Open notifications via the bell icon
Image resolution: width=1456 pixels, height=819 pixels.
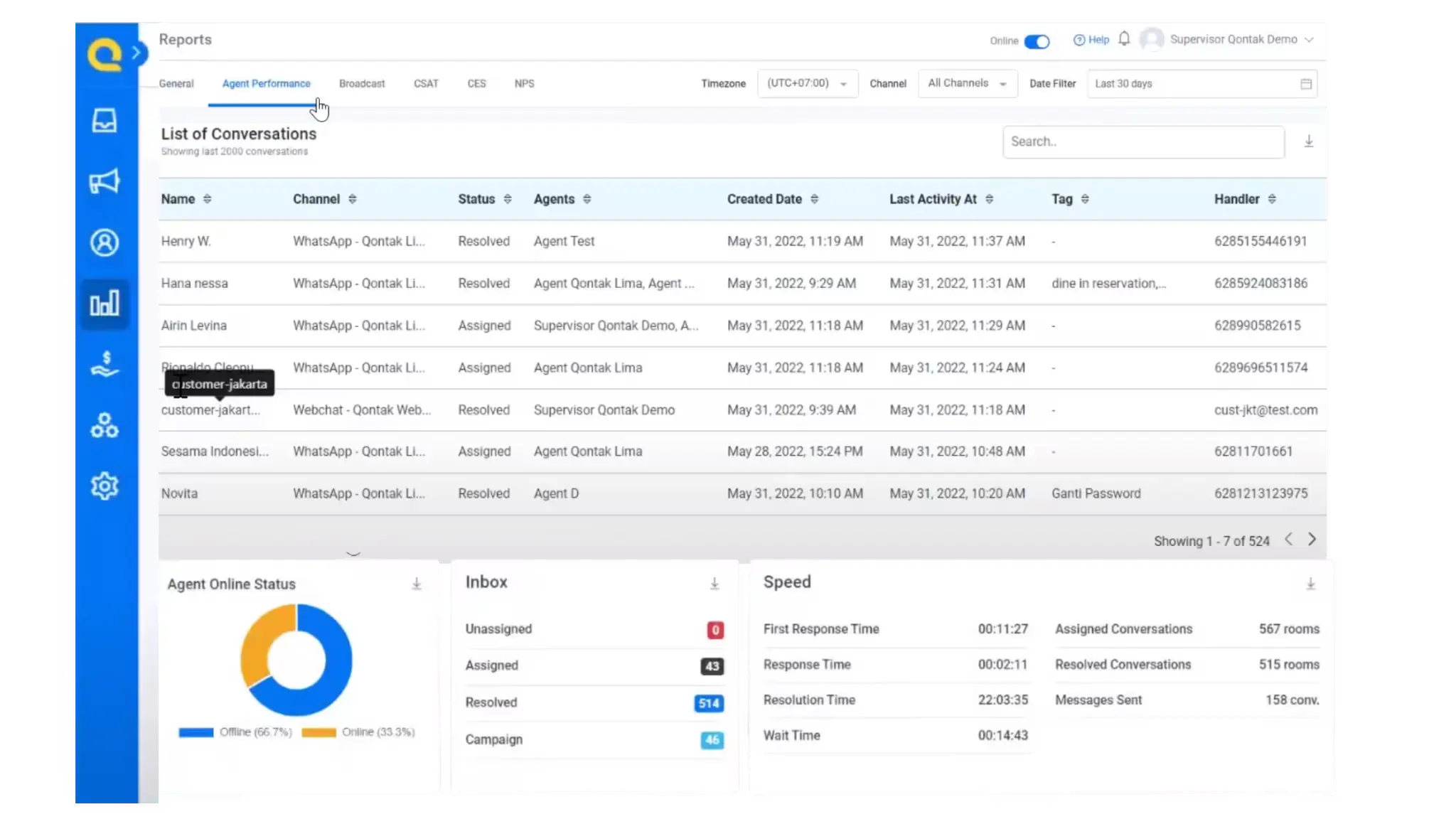click(x=1124, y=39)
